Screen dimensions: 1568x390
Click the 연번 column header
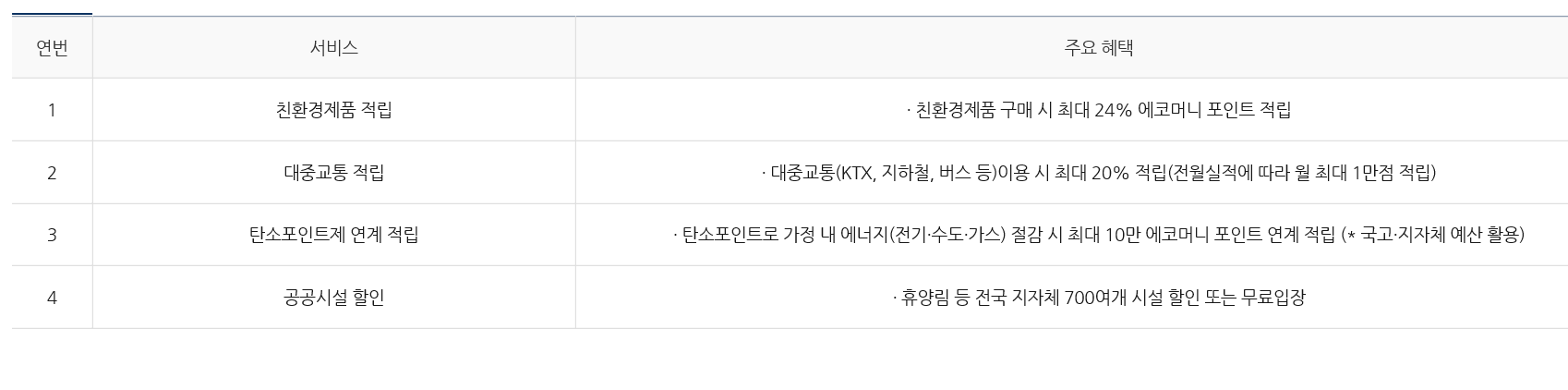coord(52,48)
